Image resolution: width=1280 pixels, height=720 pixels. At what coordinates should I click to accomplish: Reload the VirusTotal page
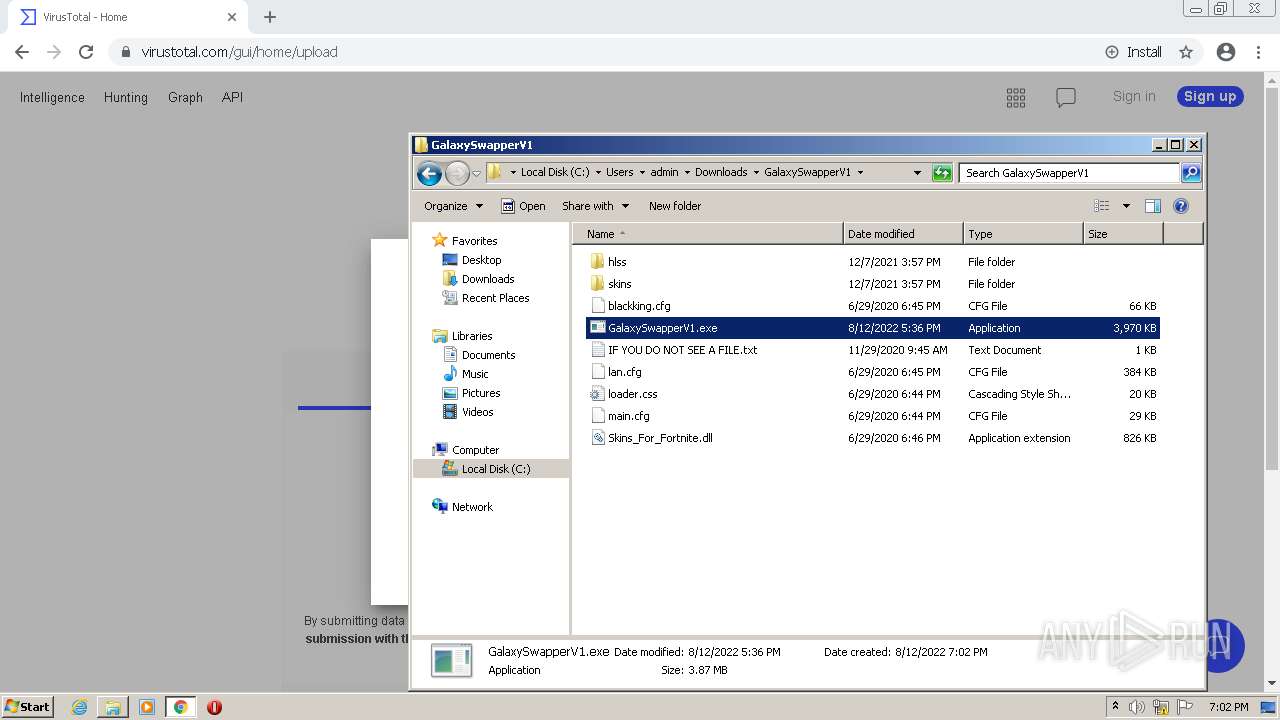pos(86,52)
